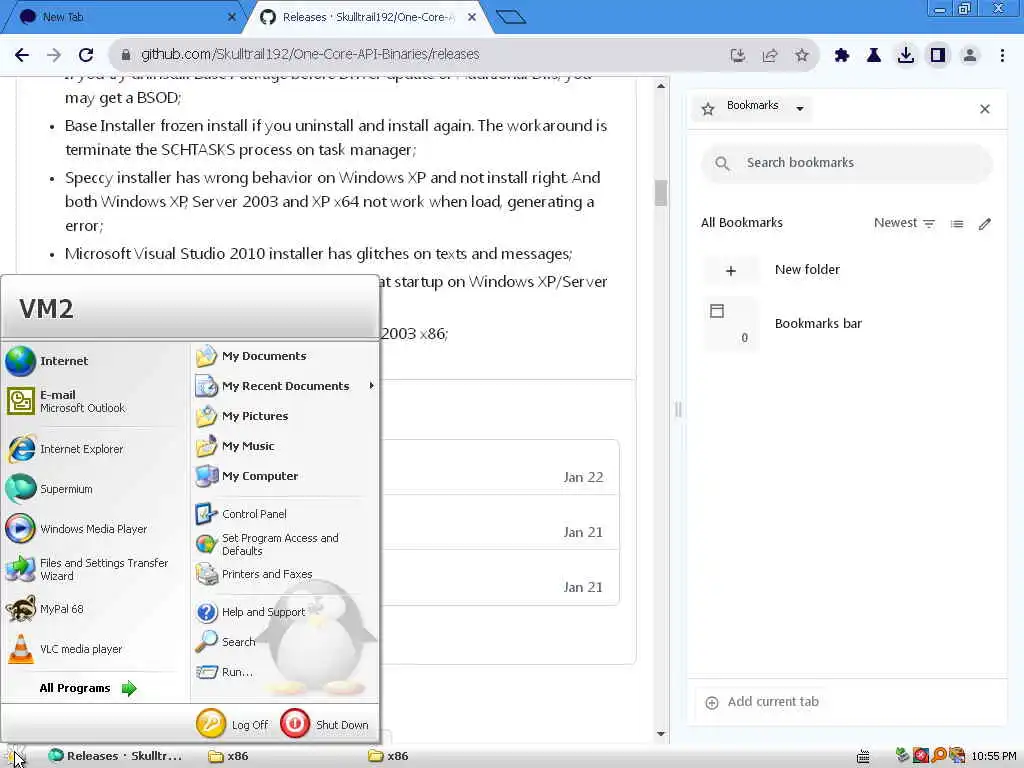Close the Releases GitHub tab

472,17
